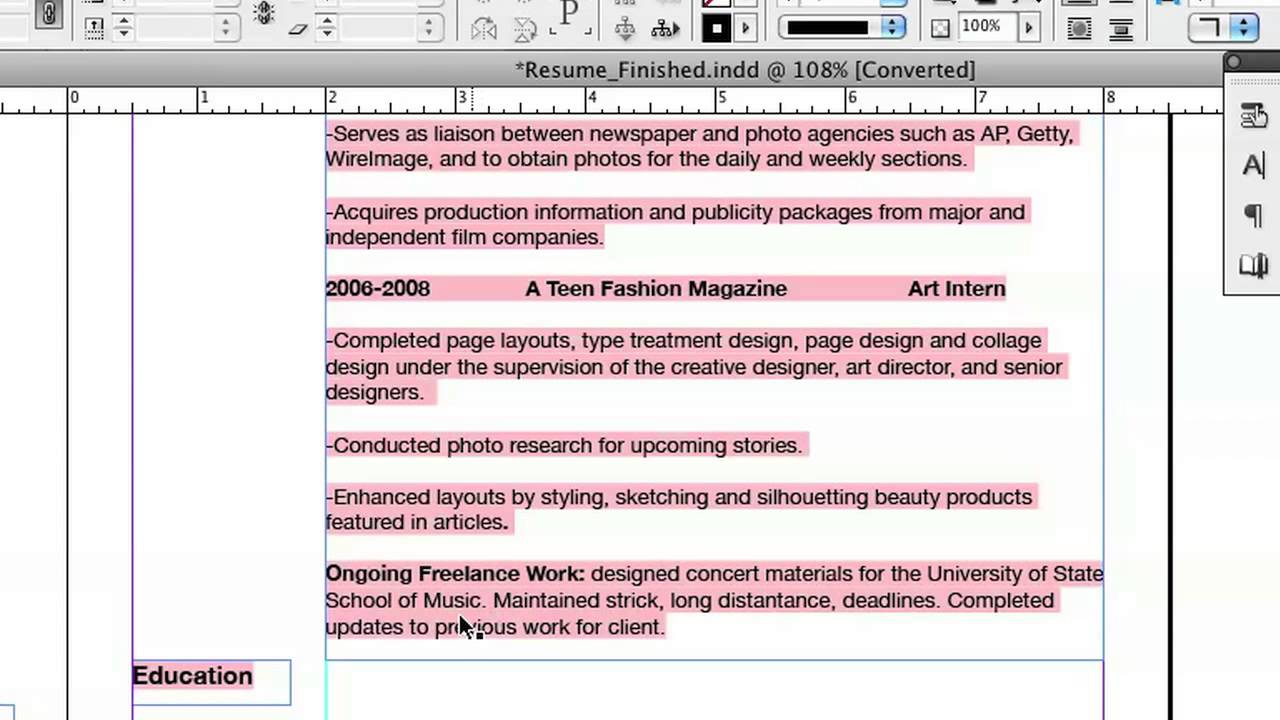The width and height of the screenshot is (1280, 720).
Task: Expand the stroke color flyout arrow
Action: pyautogui.click(x=744, y=28)
